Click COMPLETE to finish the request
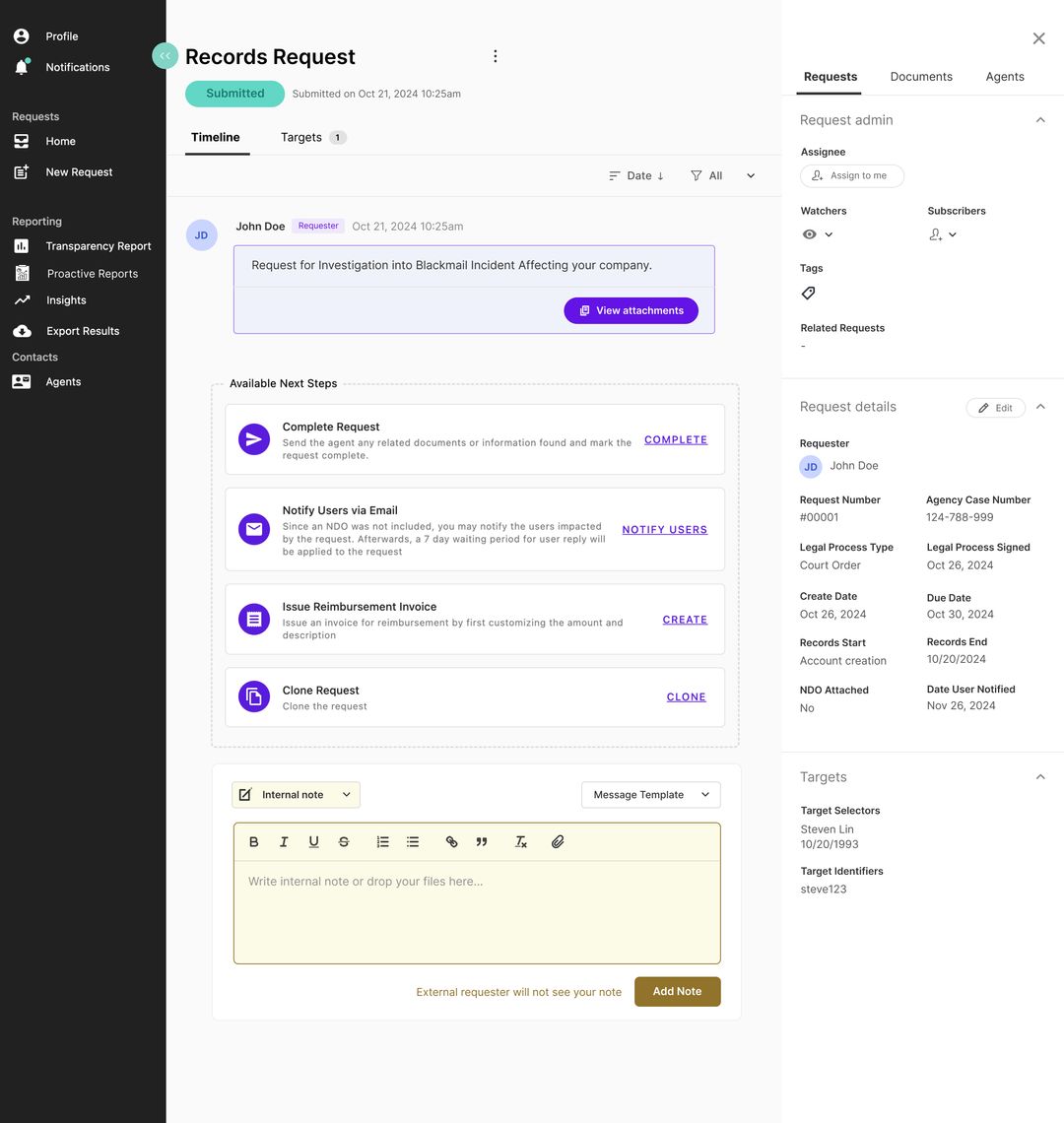1064x1123 pixels. coord(676,439)
